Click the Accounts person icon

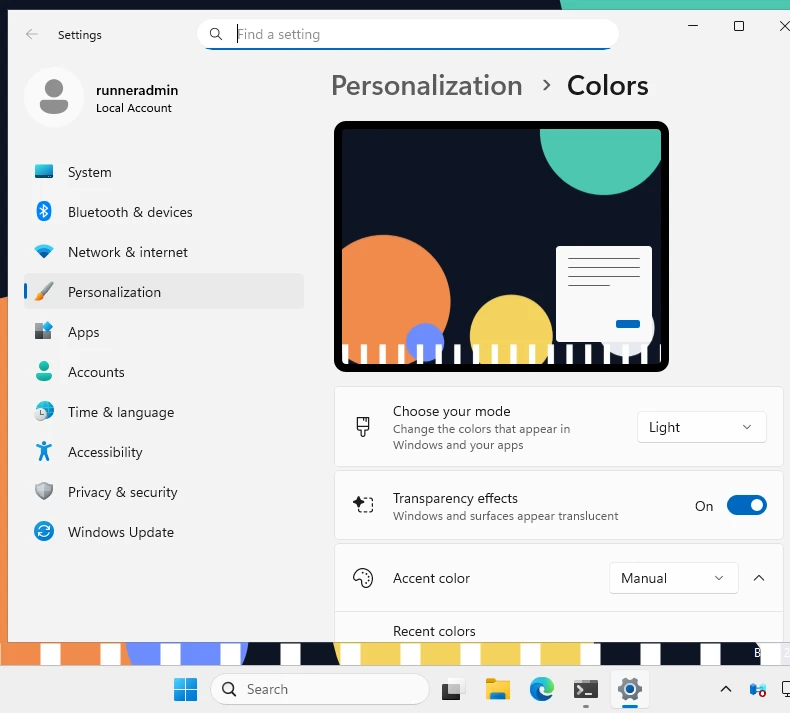[x=44, y=371]
